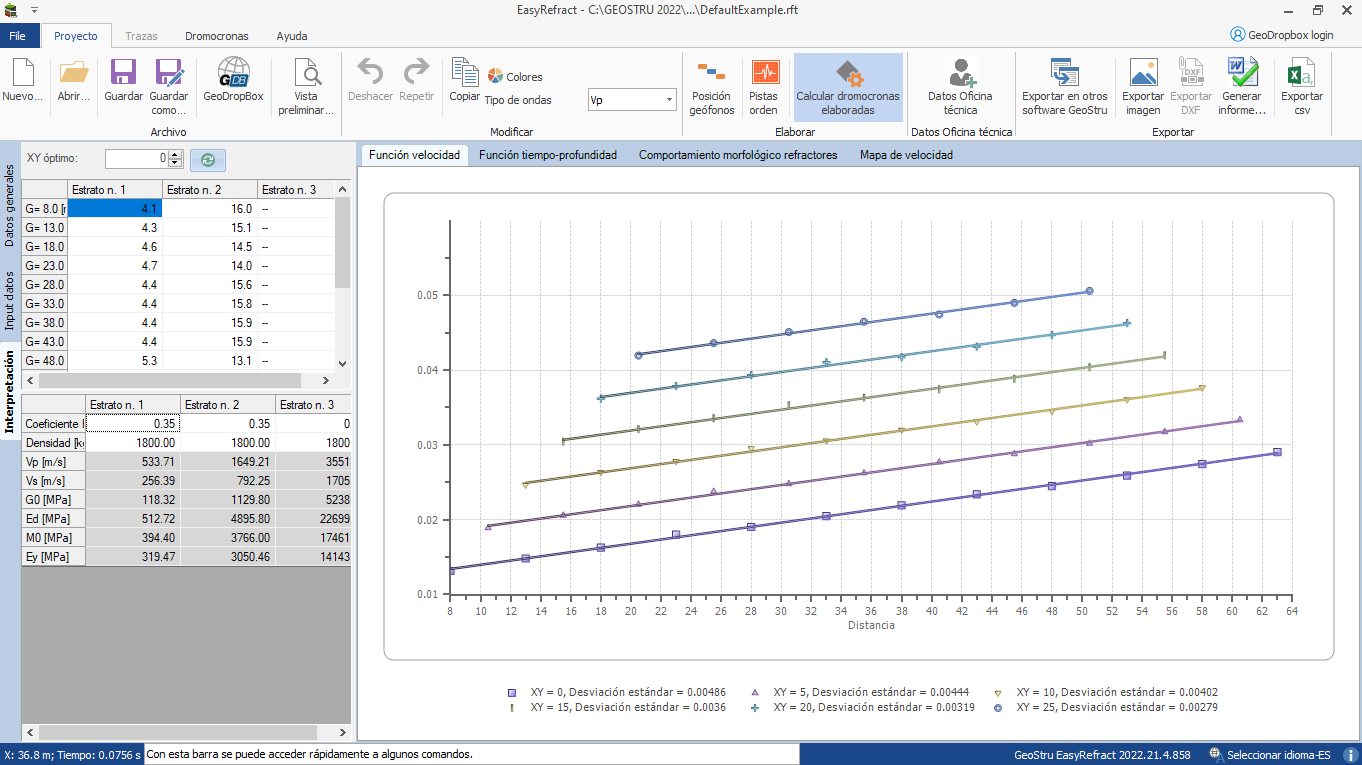
Task: Click GeoDropbox login link
Action: click(1282, 34)
